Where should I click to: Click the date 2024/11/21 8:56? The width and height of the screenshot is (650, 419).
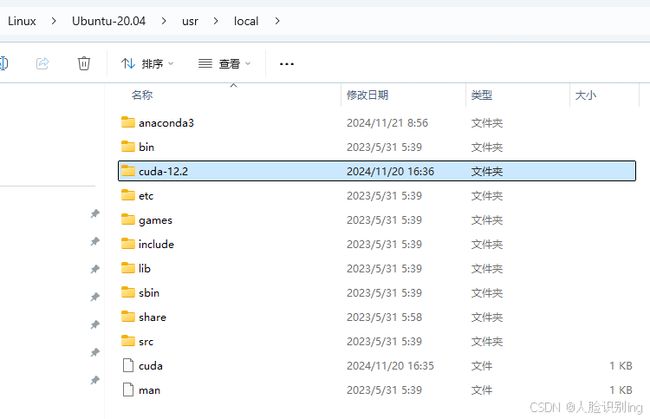(387, 123)
